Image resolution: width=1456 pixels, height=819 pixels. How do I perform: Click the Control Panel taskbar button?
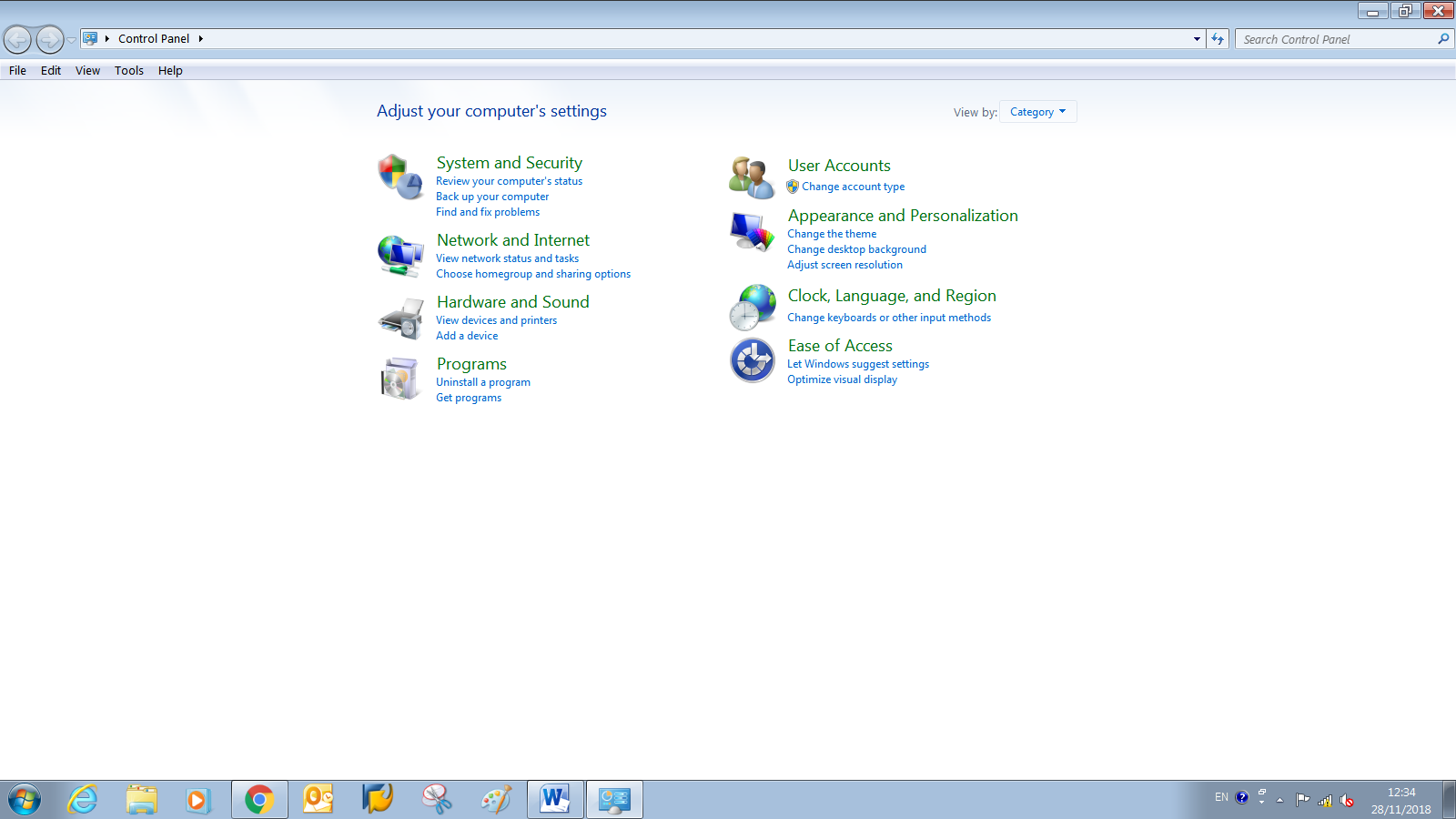point(614,800)
